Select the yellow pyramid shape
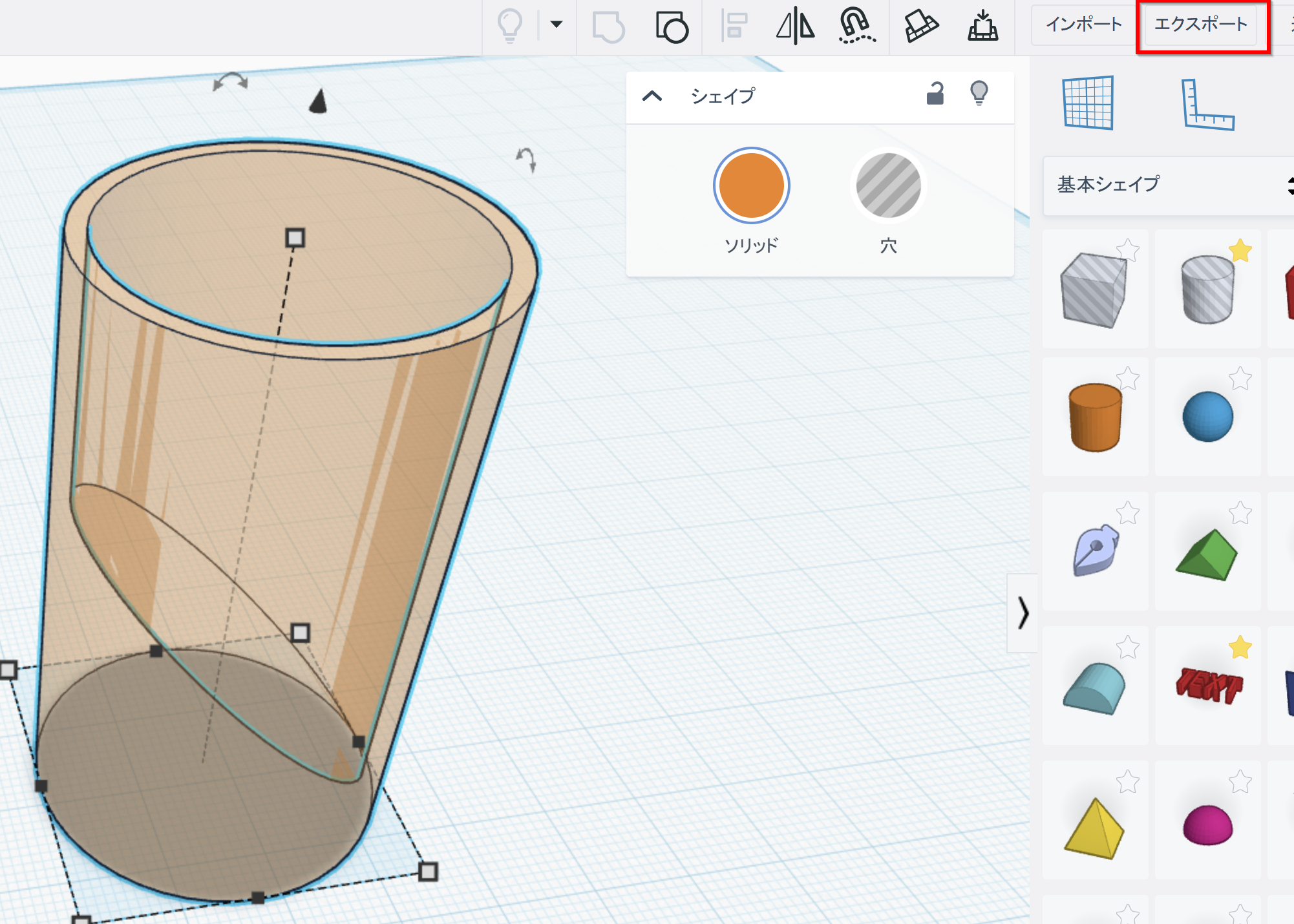This screenshot has height=924, width=1294. (1094, 828)
